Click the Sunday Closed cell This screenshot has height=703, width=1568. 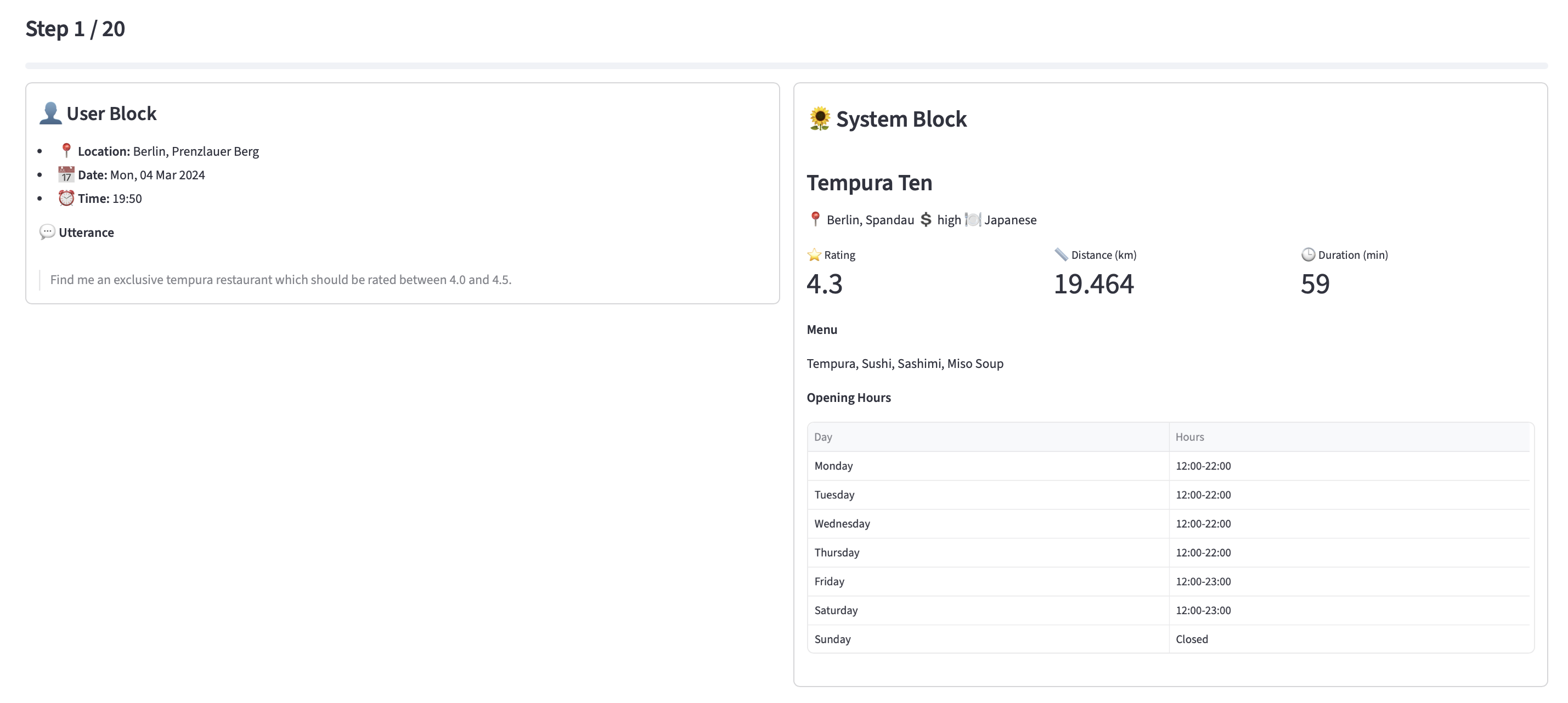pos(1191,639)
